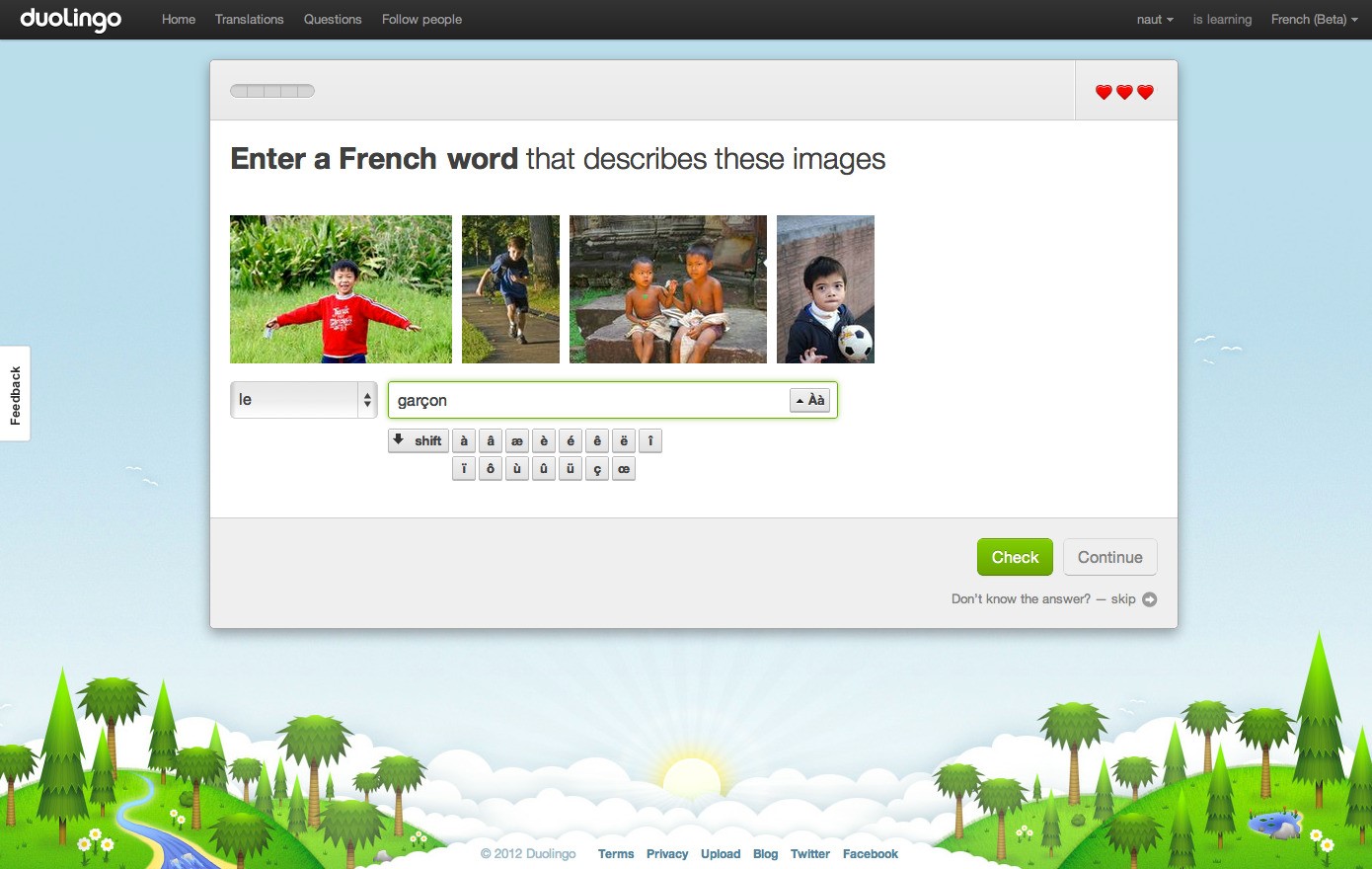1372x869 pixels.
Task: Expand the naut user menu
Action: click(1153, 19)
